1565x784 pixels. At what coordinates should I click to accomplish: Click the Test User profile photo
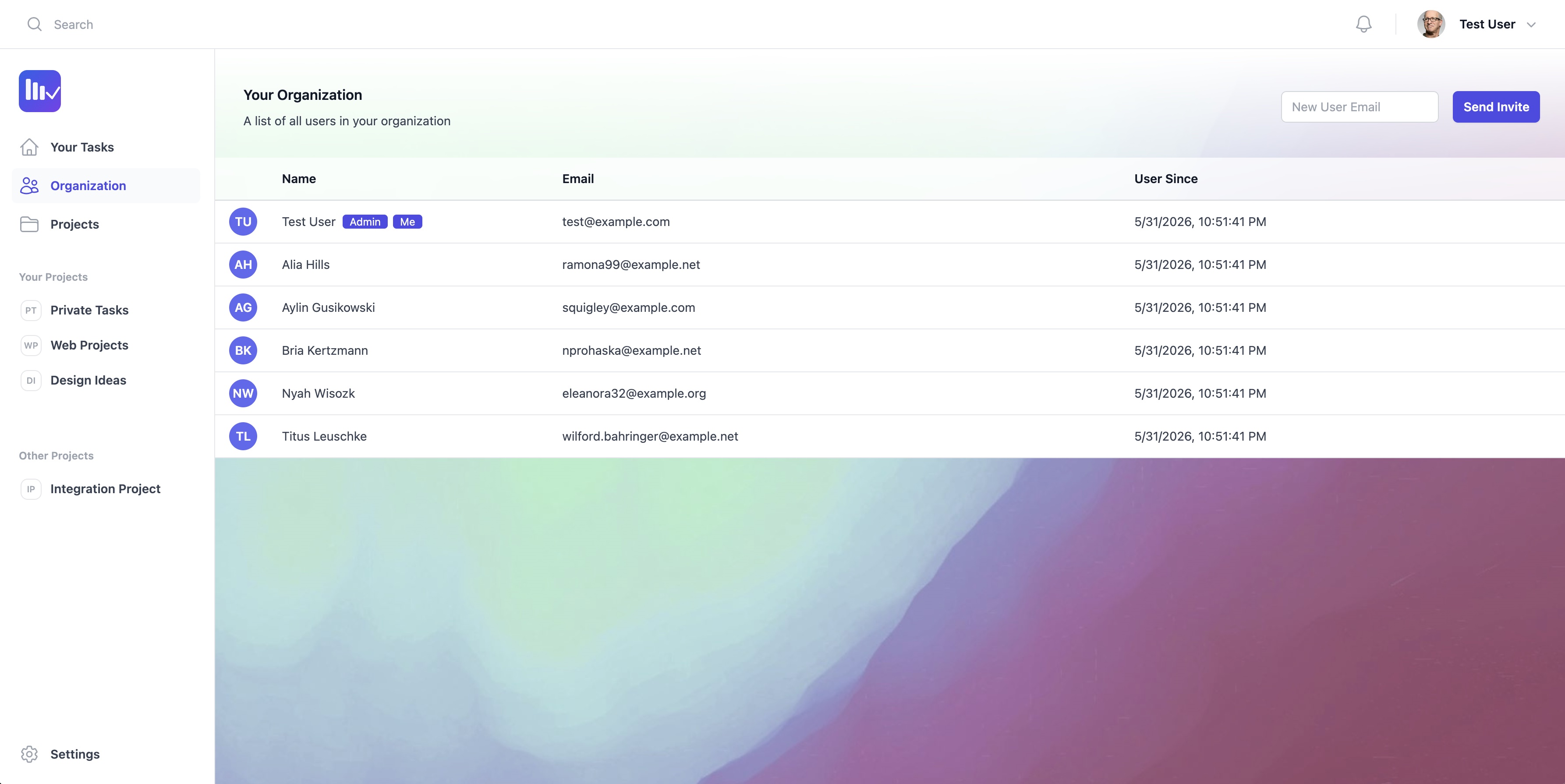[x=1431, y=24]
